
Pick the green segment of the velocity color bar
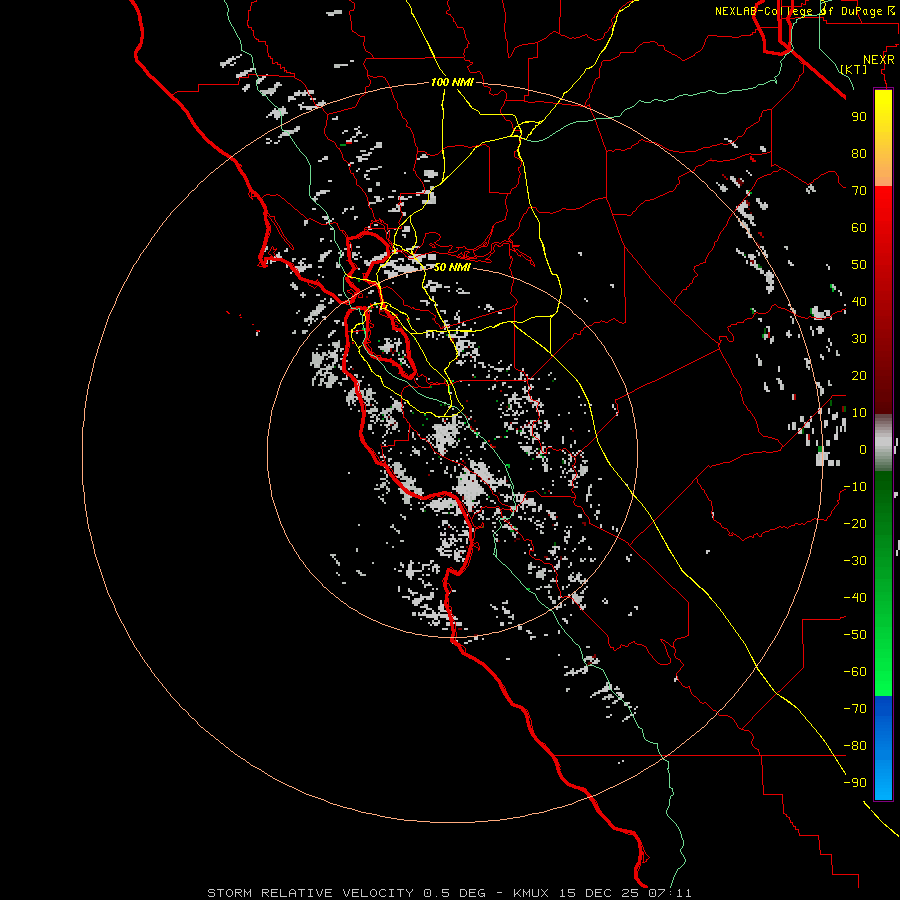coord(883,583)
